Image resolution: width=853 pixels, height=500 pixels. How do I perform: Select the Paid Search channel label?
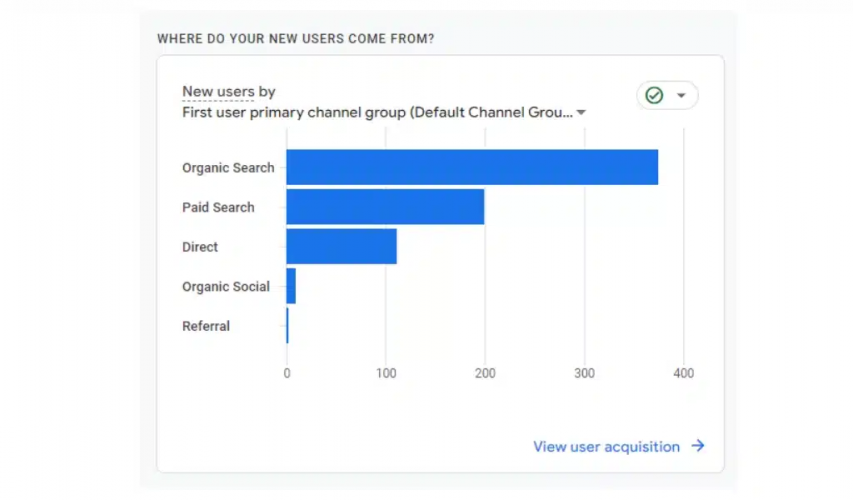(218, 207)
